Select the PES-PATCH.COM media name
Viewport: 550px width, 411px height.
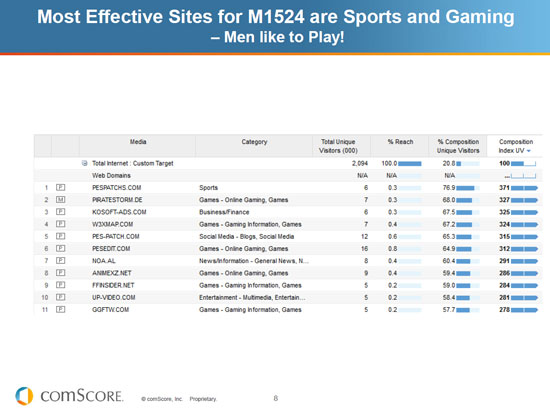click(116, 236)
